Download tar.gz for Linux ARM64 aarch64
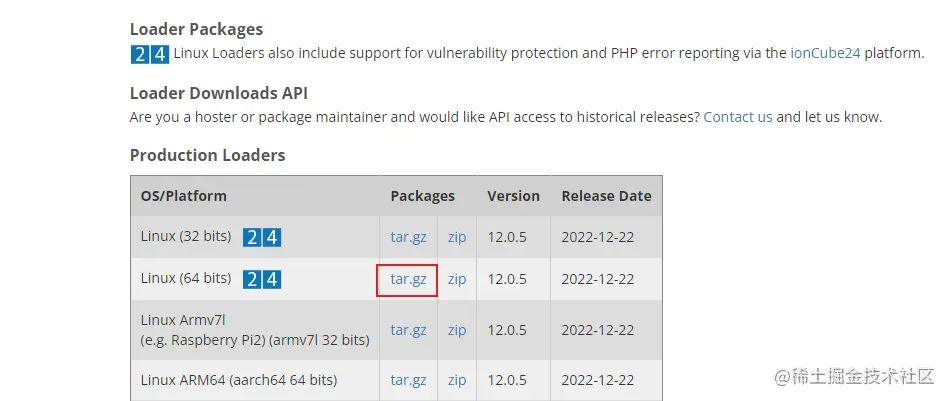This screenshot has height=401, width=949. coord(408,381)
